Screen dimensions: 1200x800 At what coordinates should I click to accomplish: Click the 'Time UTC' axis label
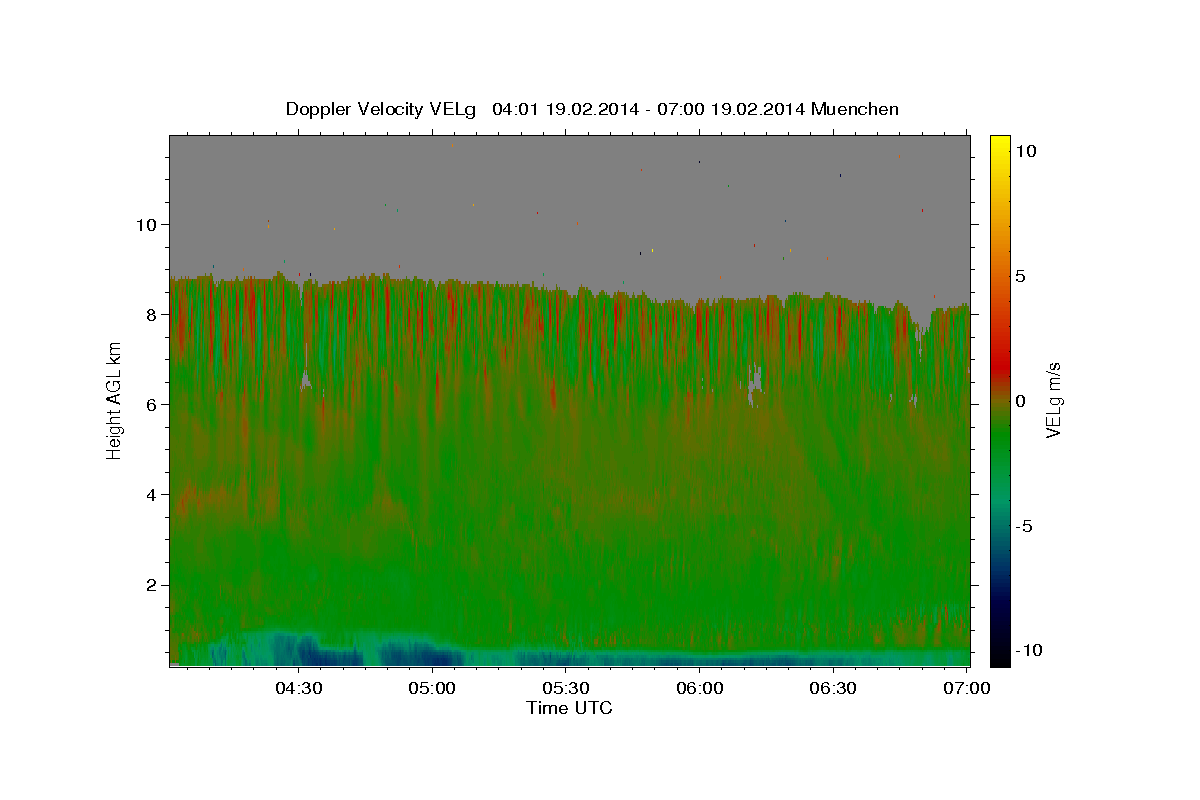pyautogui.click(x=569, y=708)
